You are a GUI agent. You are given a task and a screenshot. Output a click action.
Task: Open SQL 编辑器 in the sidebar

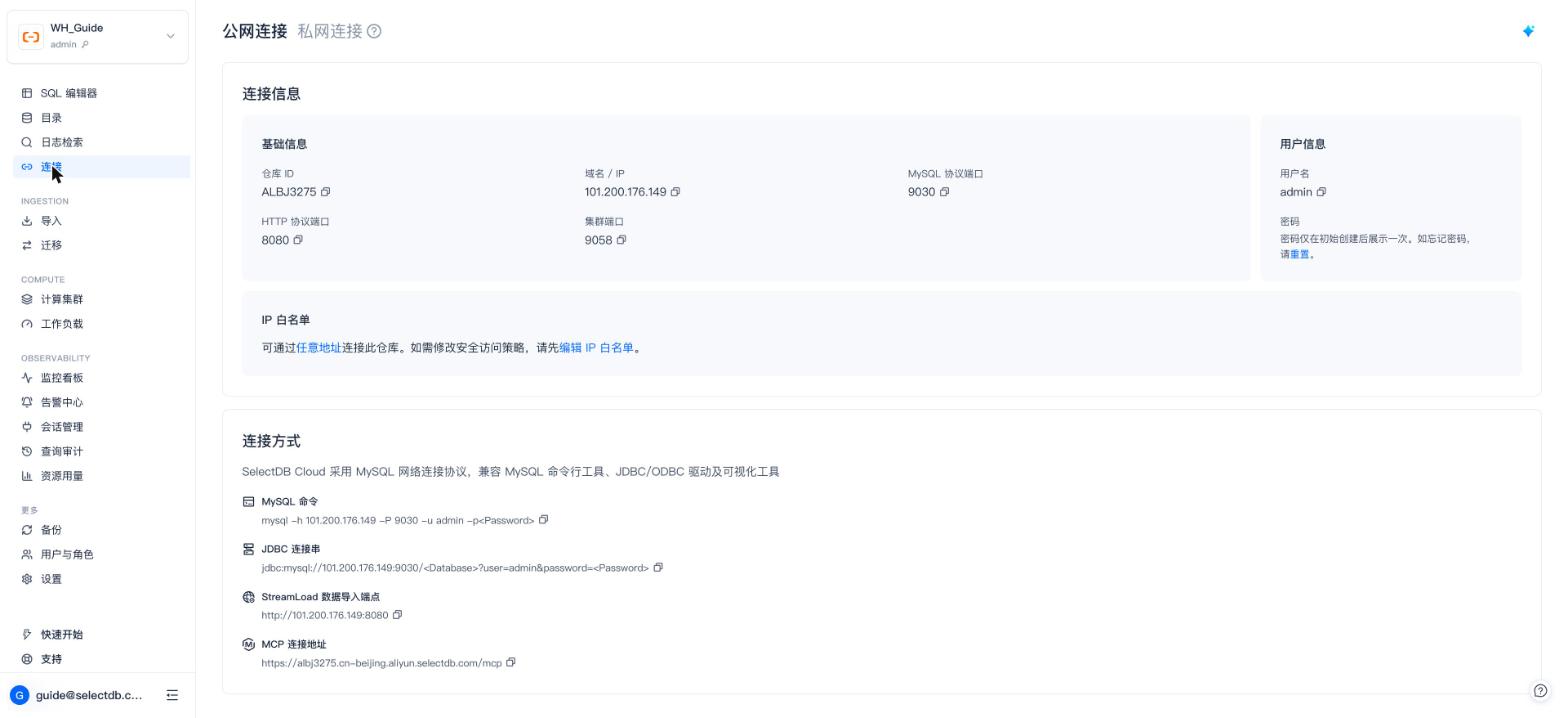coord(101,93)
